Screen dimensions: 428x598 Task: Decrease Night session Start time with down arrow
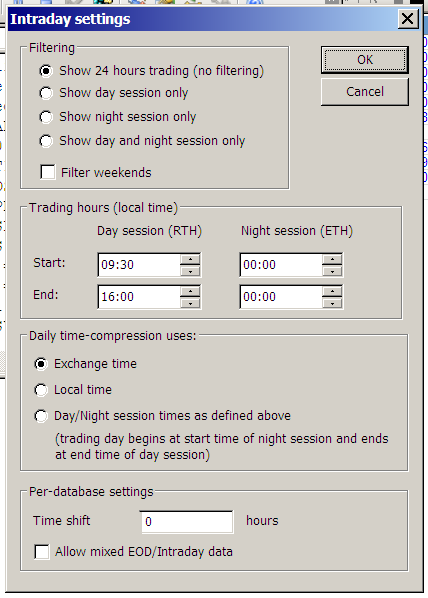point(332,271)
